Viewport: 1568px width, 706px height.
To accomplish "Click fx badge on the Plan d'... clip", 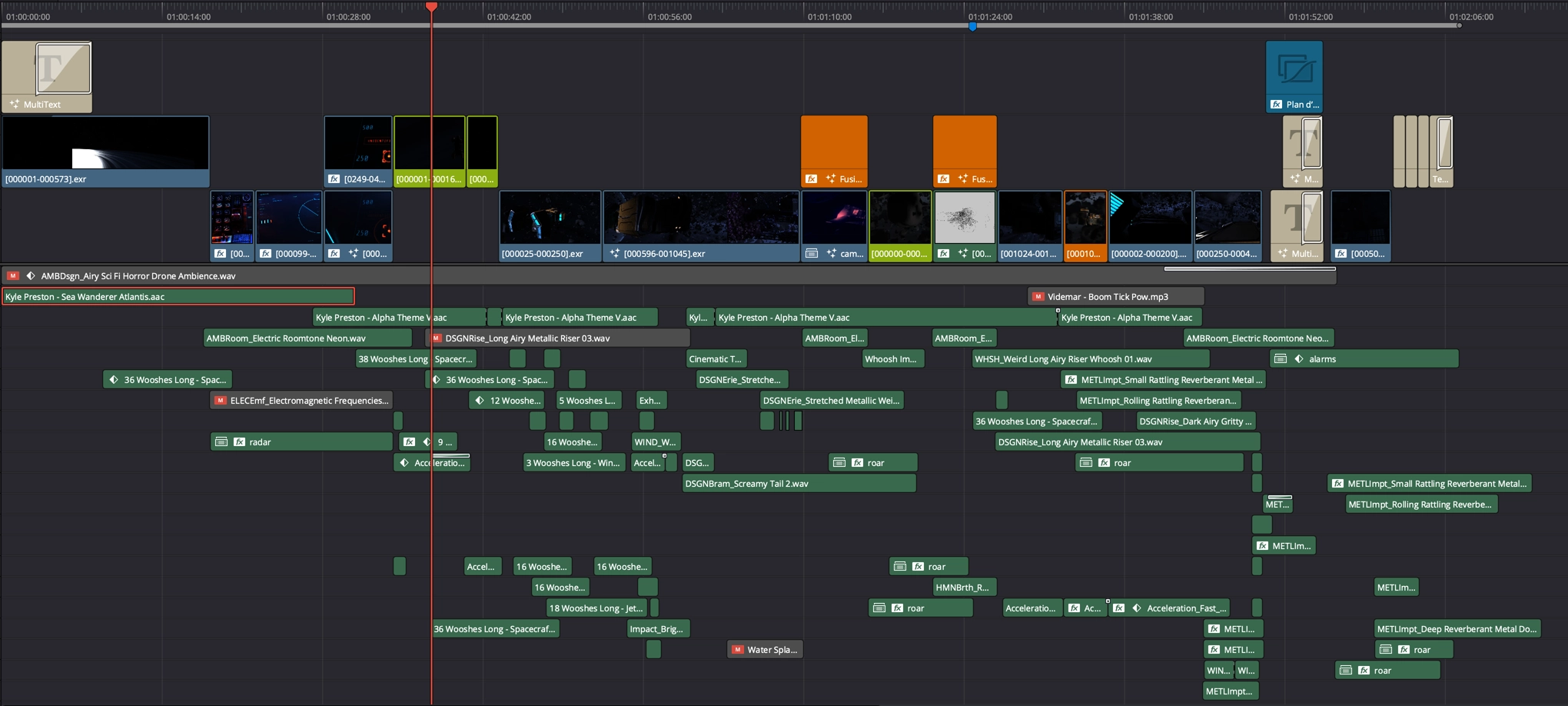I will point(1276,105).
